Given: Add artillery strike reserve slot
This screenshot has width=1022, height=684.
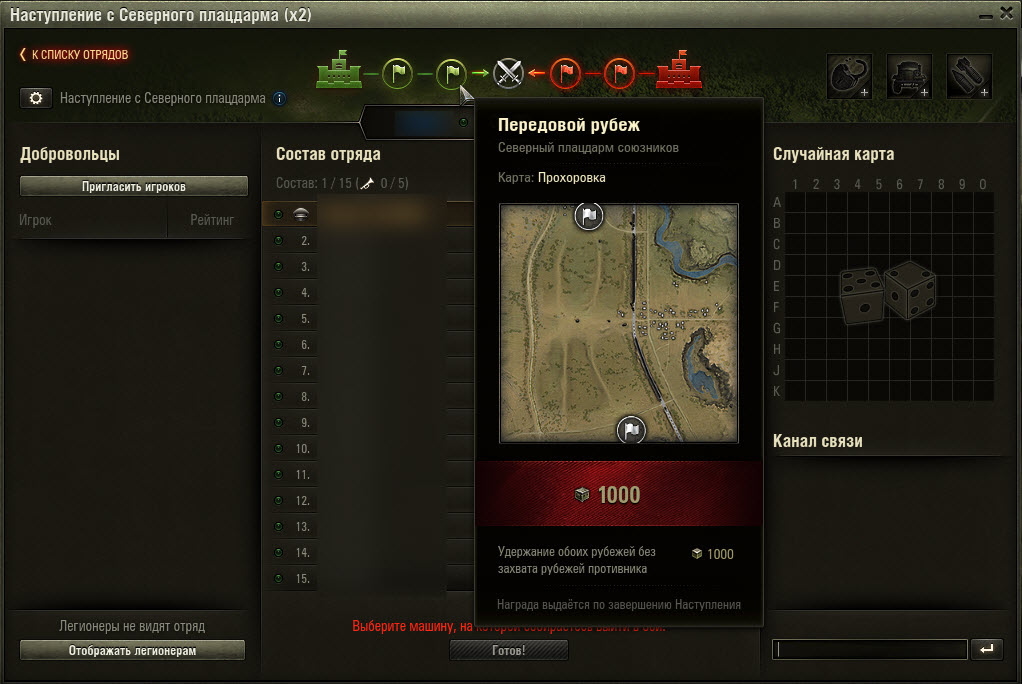Looking at the screenshot, I should (x=849, y=76).
